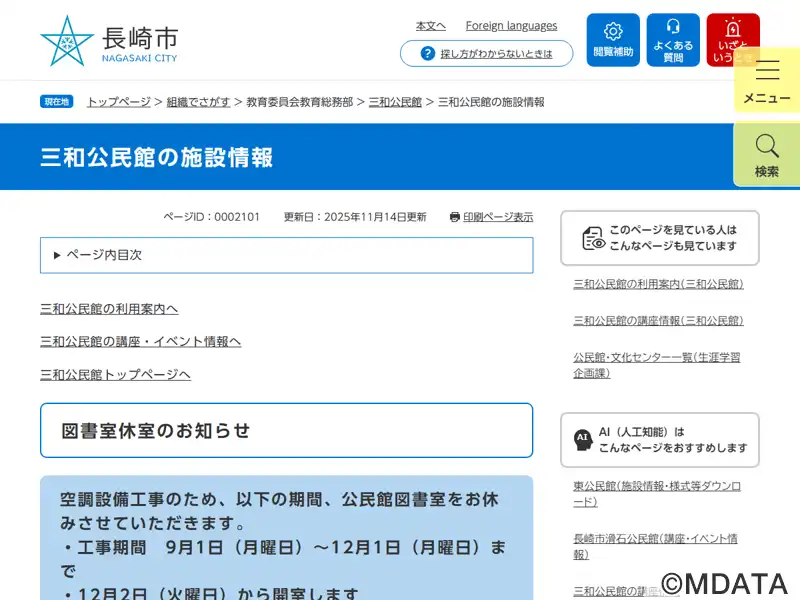Select 組織でさがす in the breadcrumb
This screenshot has width=800, height=600.
[198, 102]
